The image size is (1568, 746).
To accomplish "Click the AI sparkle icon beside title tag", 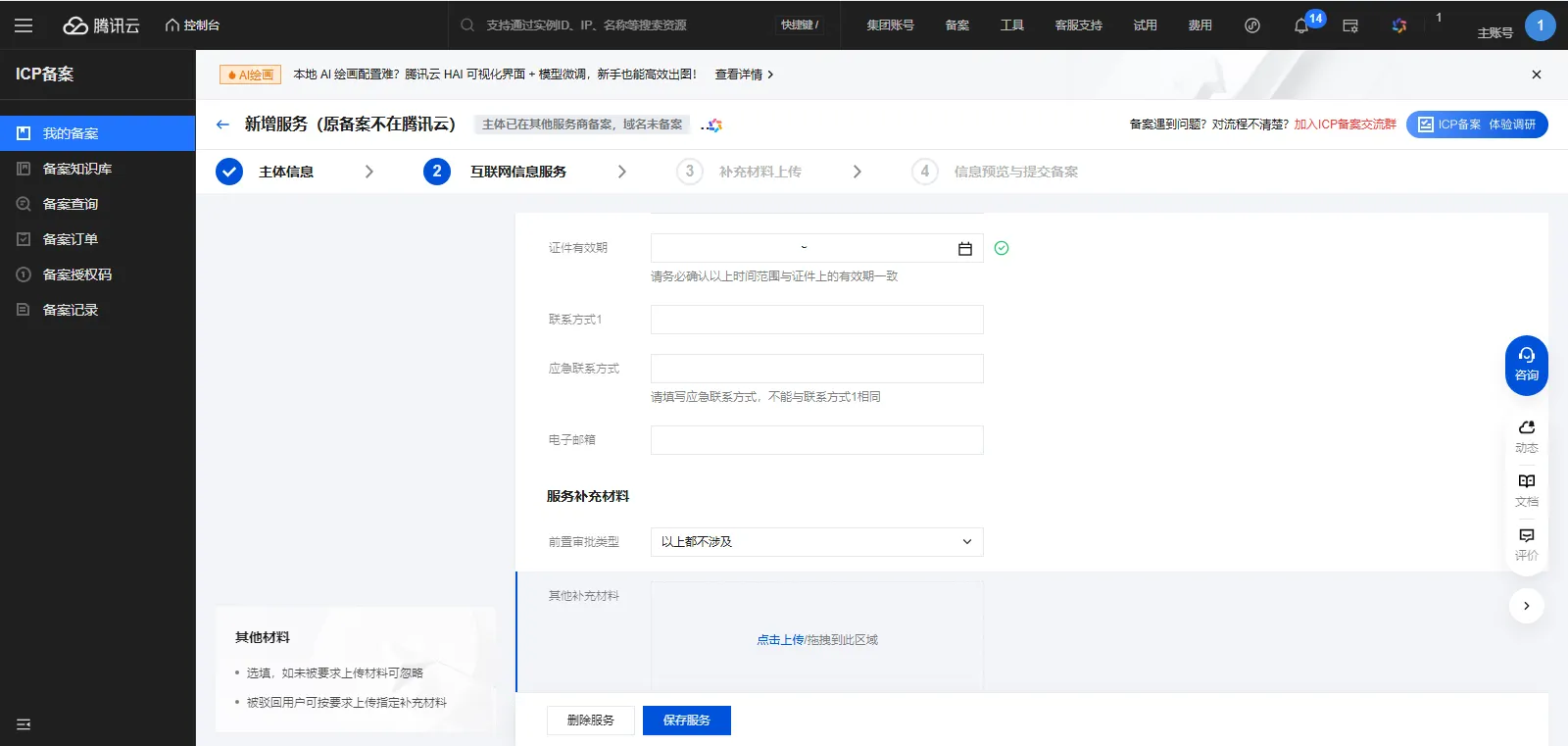I will 712,124.
